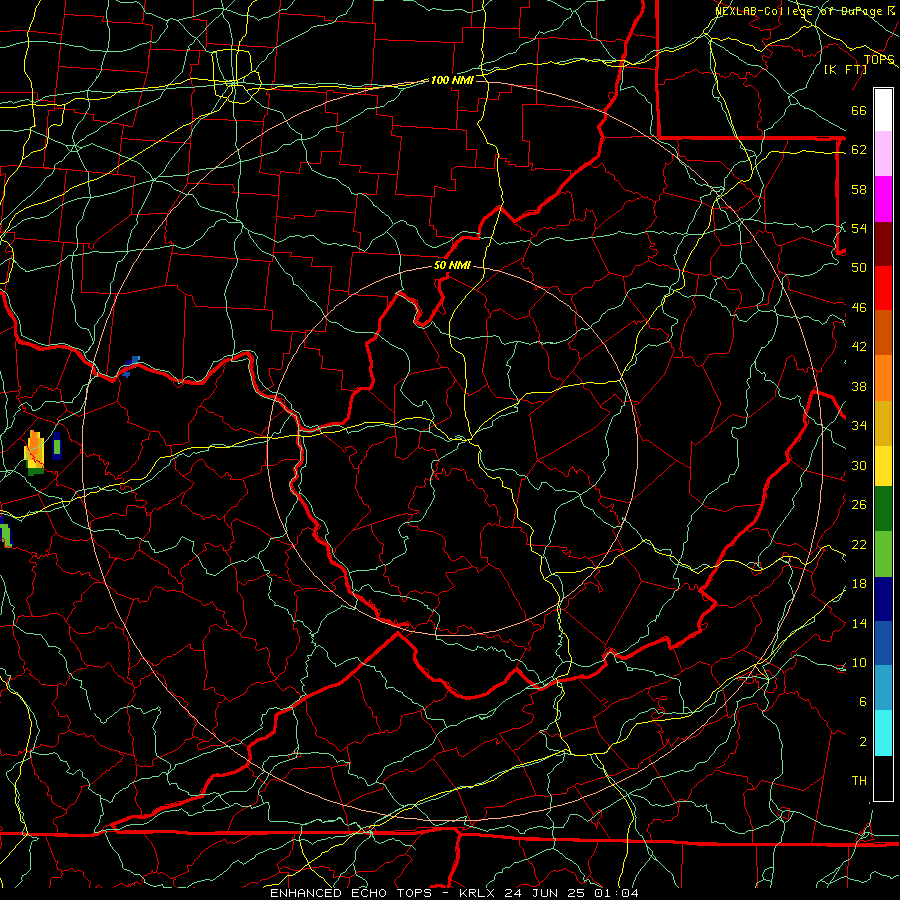Click the cyan legend swatch

(x=883, y=733)
